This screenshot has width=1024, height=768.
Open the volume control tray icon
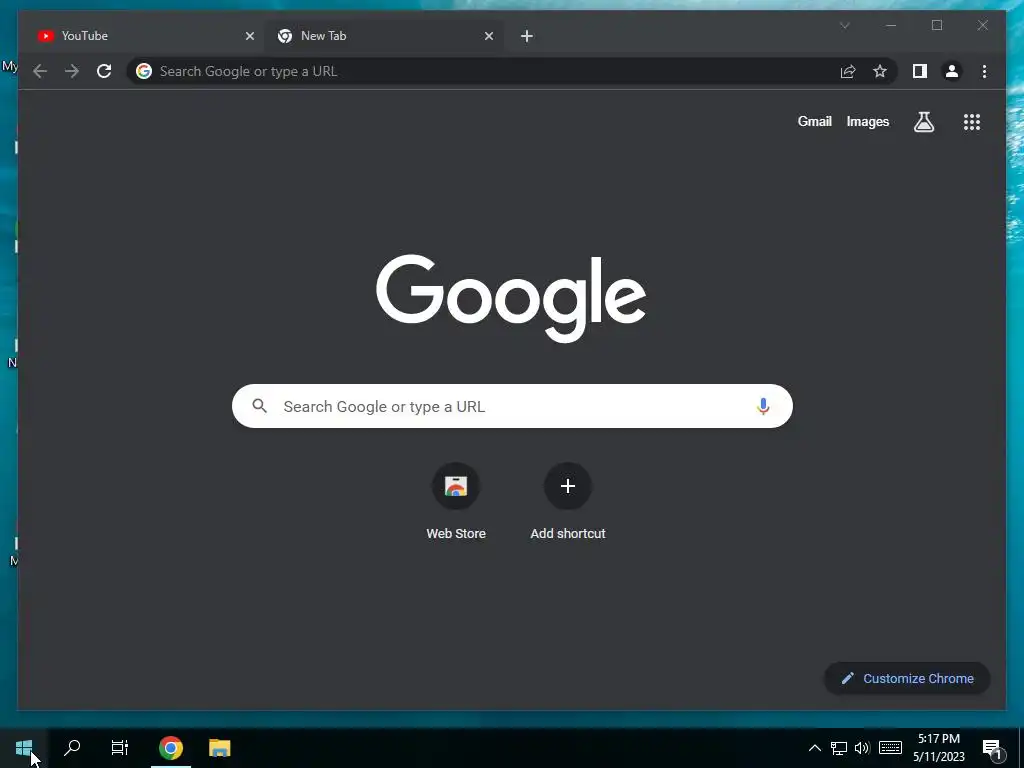click(x=862, y=748)
